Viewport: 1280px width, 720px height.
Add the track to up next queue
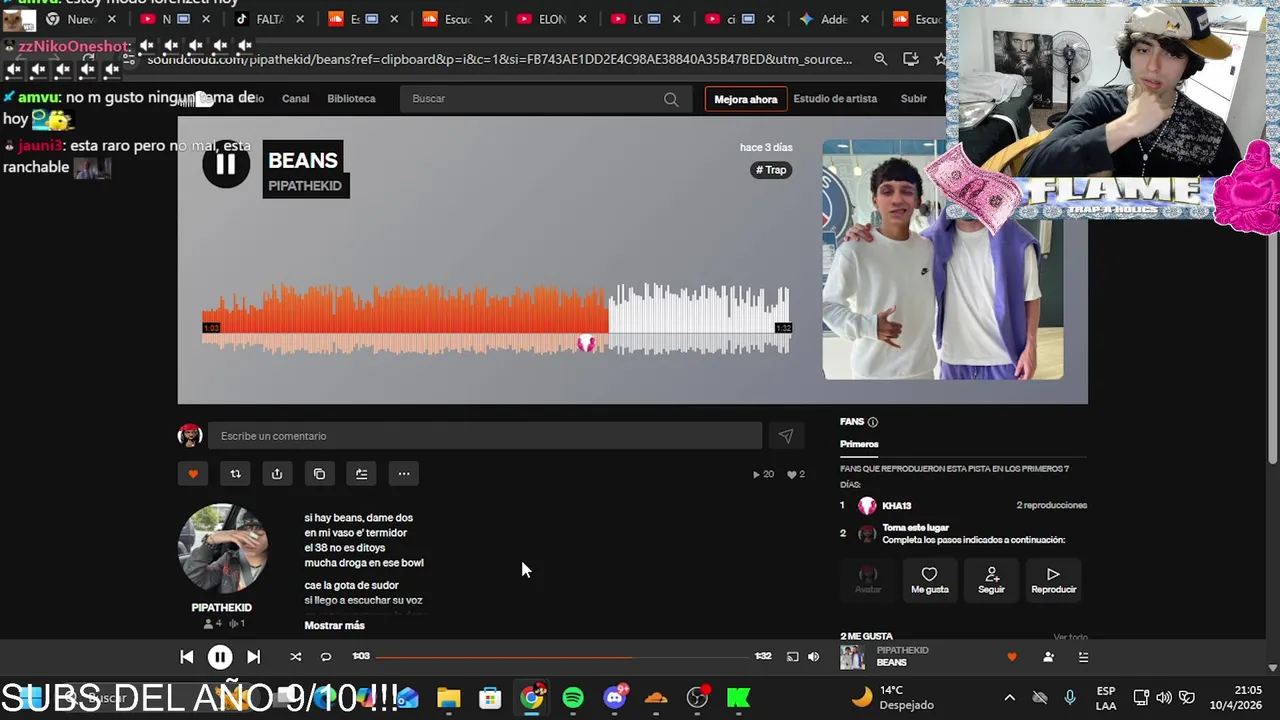(361, 474)
